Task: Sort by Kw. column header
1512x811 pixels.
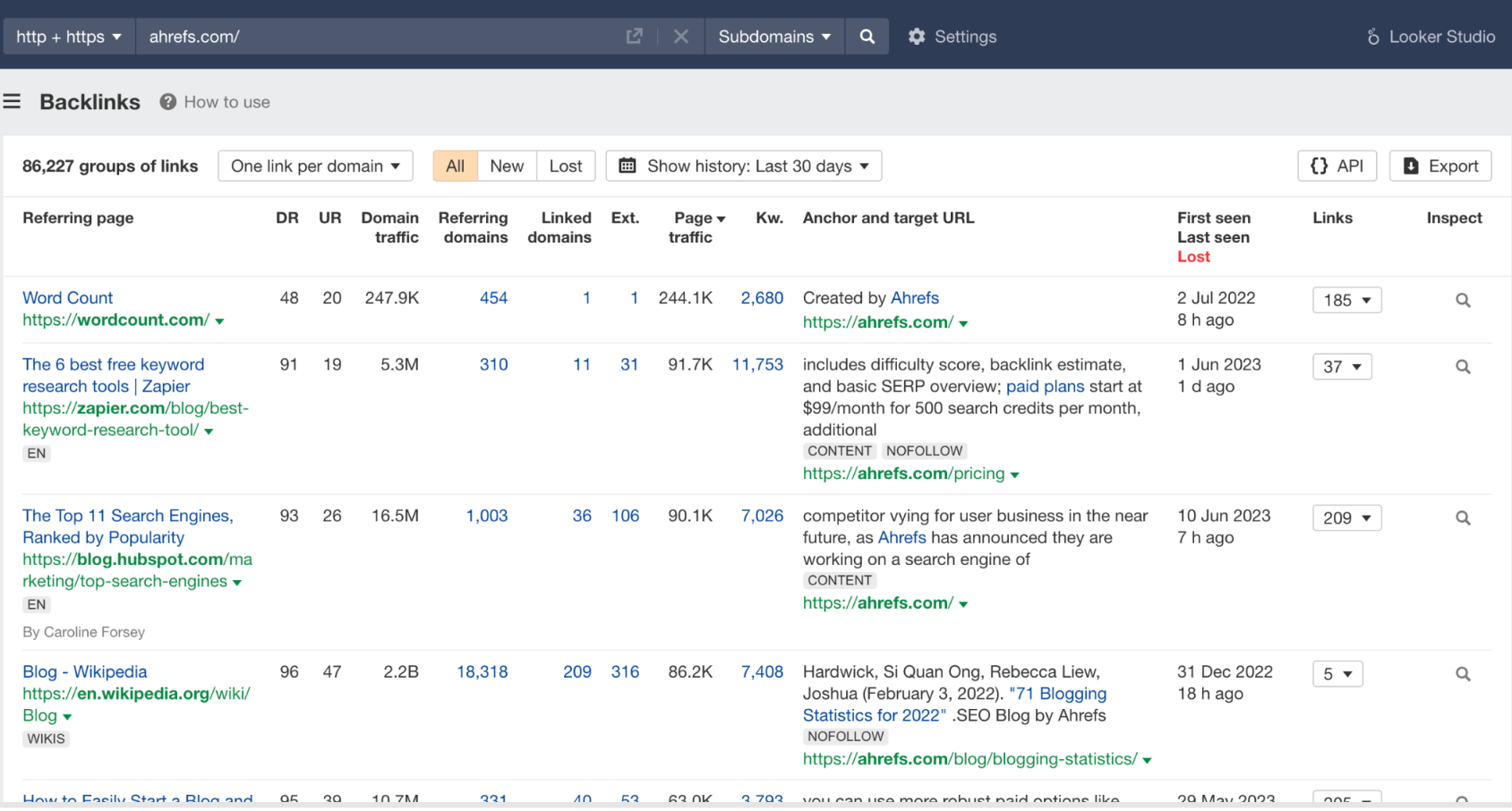Action: point(769,218)
